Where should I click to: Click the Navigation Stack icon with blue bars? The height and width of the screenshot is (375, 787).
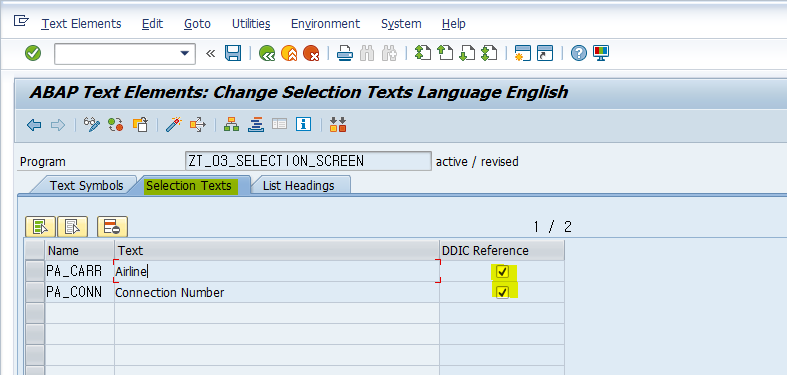click(x=255, y=124)
